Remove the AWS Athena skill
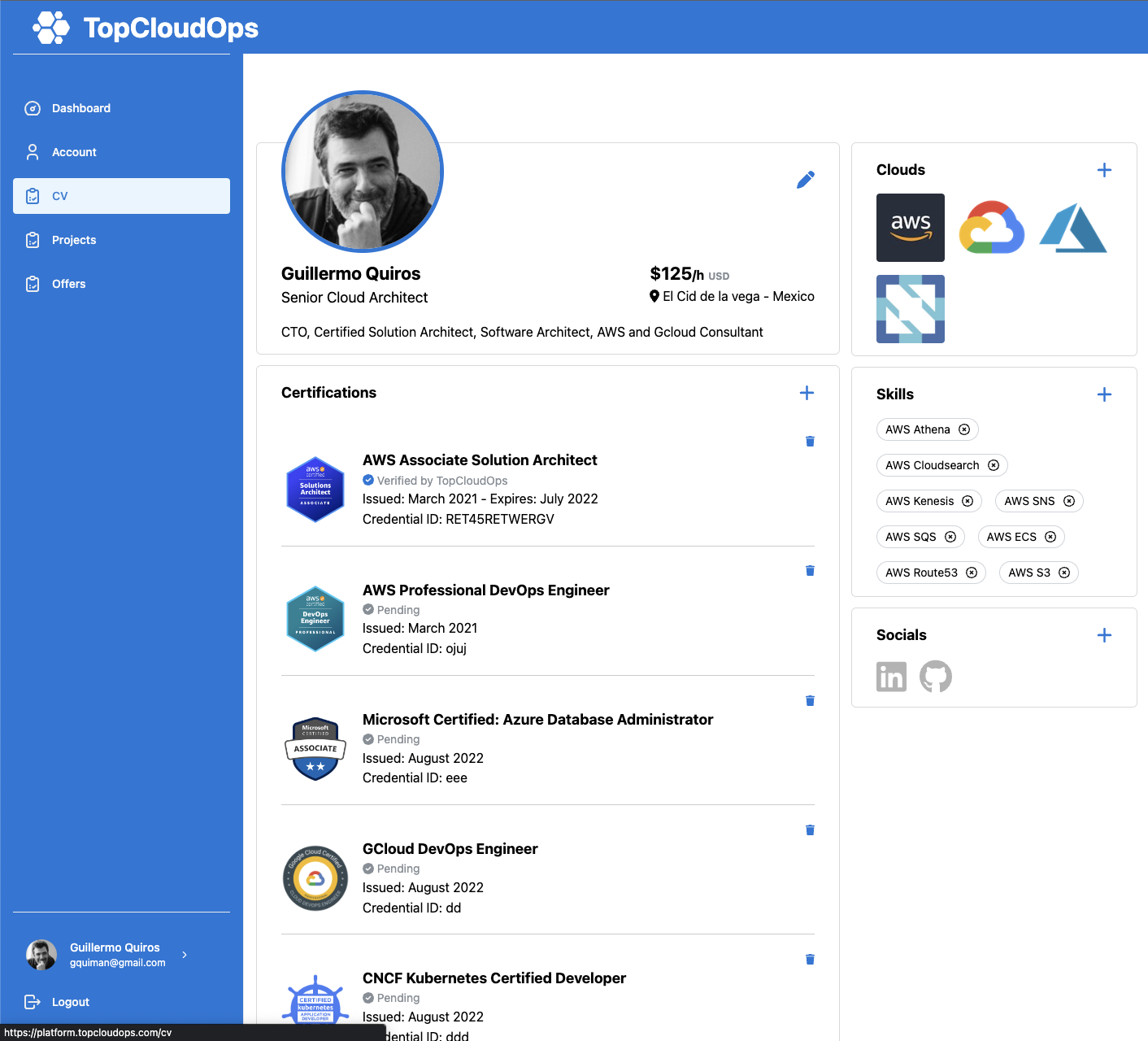The width and height of the screenshot is (1148, 1041). tap(964, 429)
